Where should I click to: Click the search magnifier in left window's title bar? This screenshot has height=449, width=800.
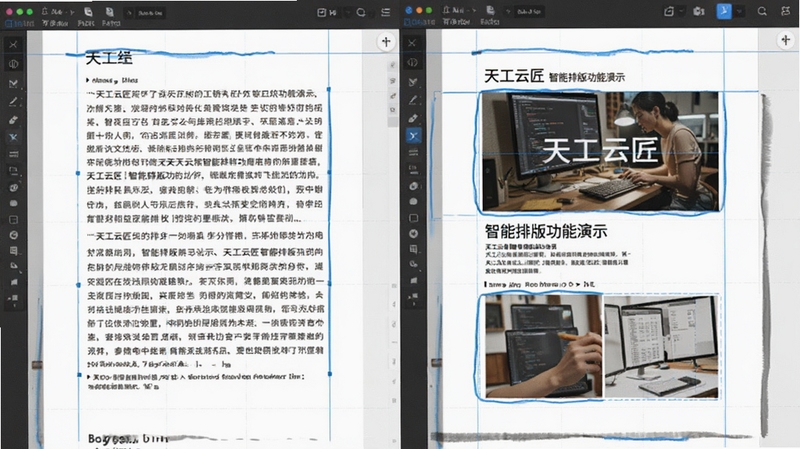(361, 12)
